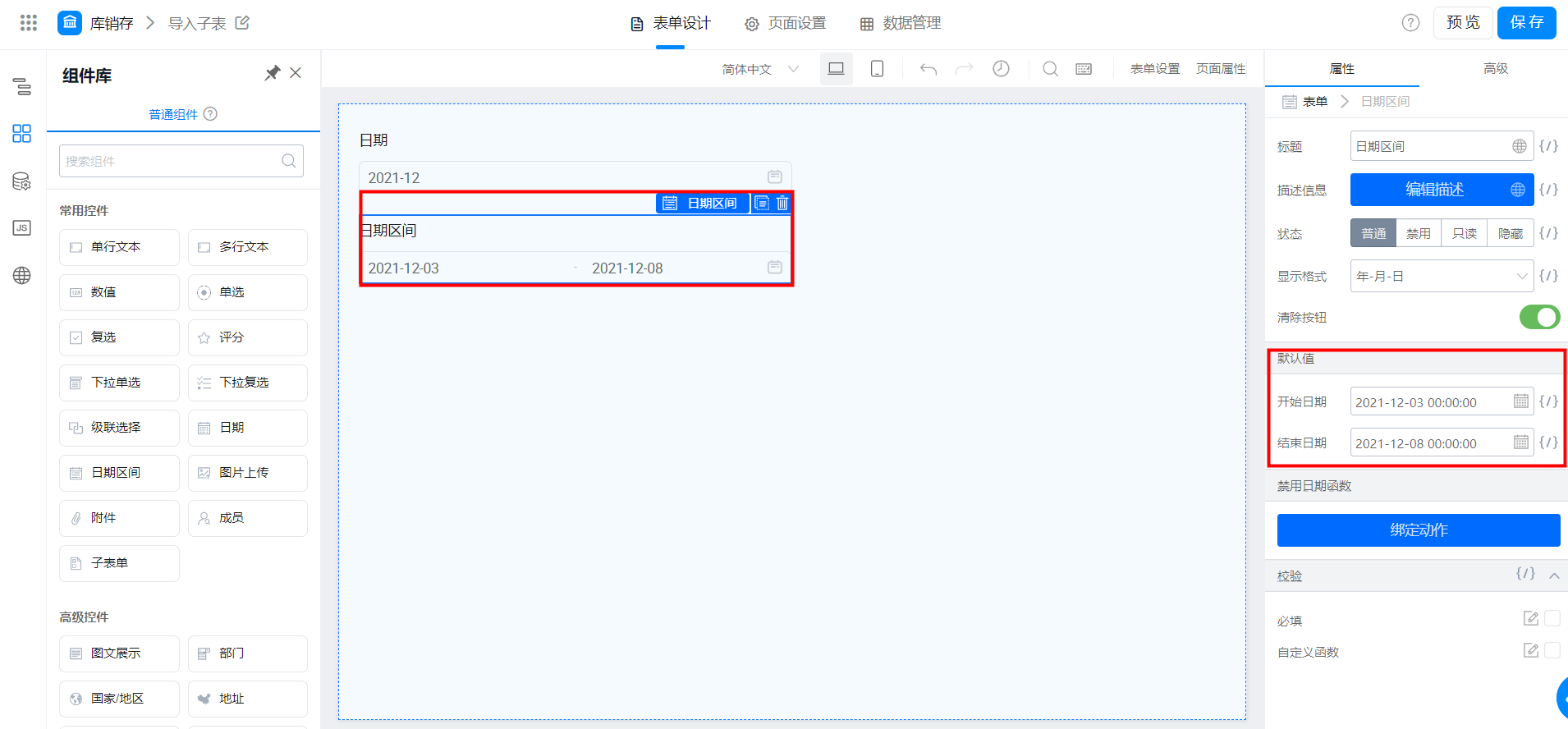1568x729 pixels.
Task: Open the JS action panel sidebar icon
Action: coord(22,227)
